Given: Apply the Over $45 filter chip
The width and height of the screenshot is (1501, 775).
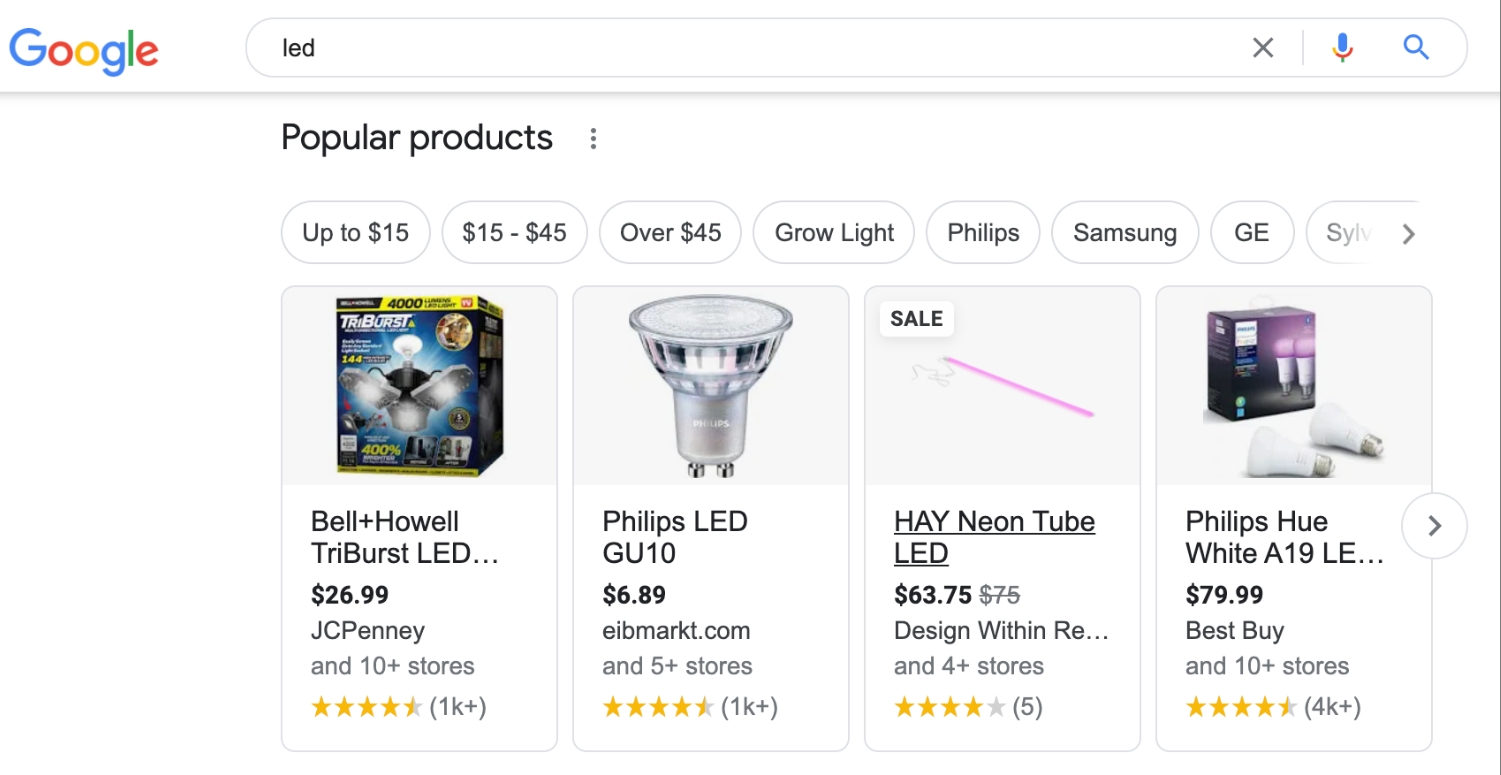Looking at the screenshot, I should (x=670, y=233).
